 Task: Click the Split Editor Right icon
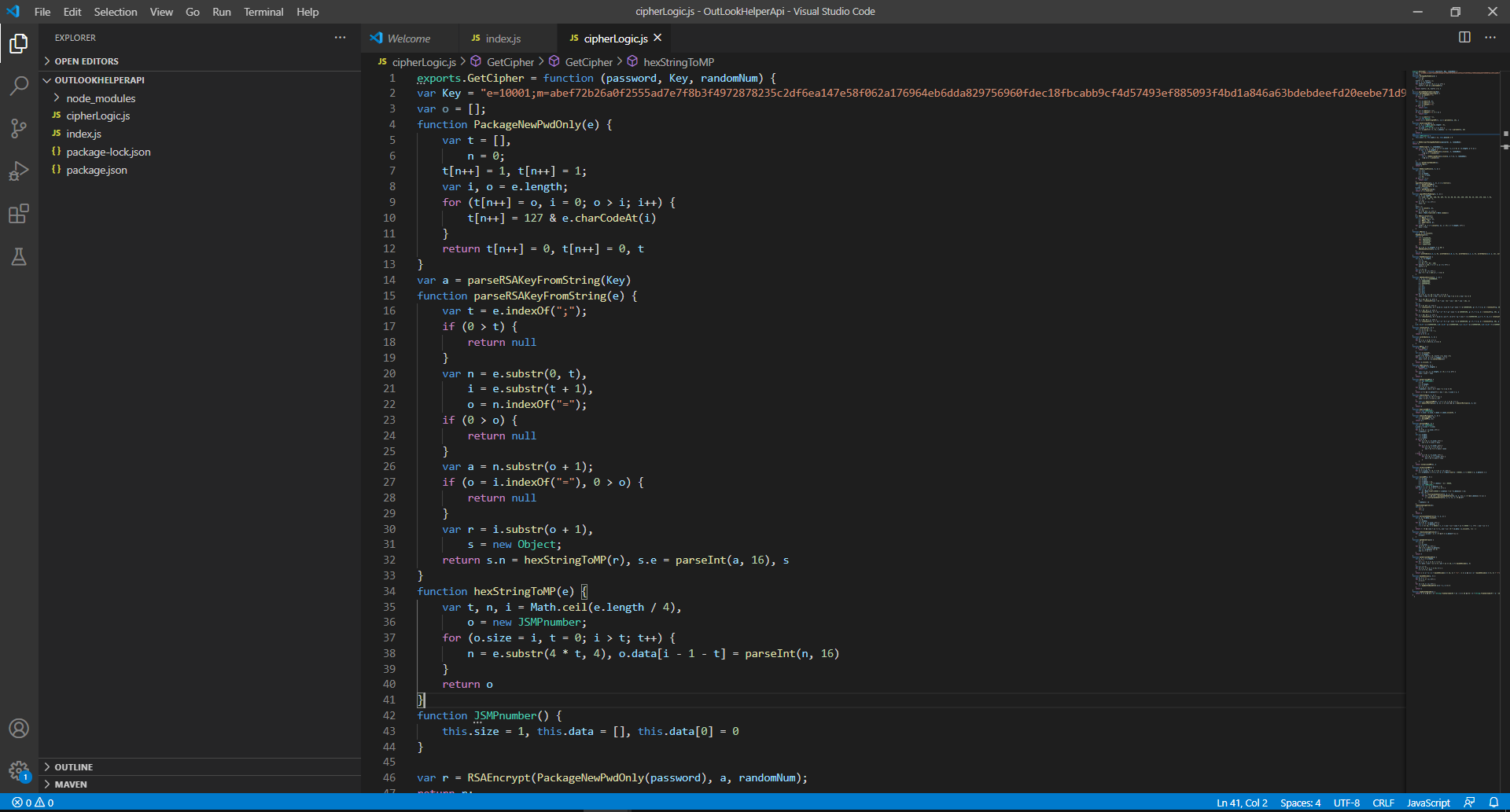pyautogui.click(x=1464, y=38)
